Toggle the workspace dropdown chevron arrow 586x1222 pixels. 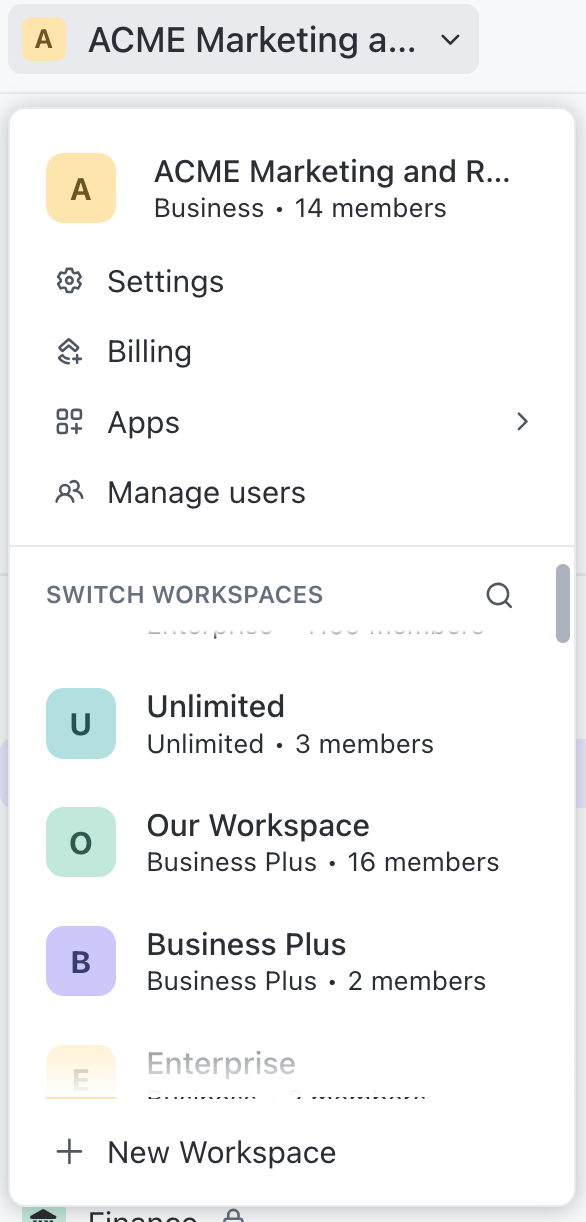point(450,40)
